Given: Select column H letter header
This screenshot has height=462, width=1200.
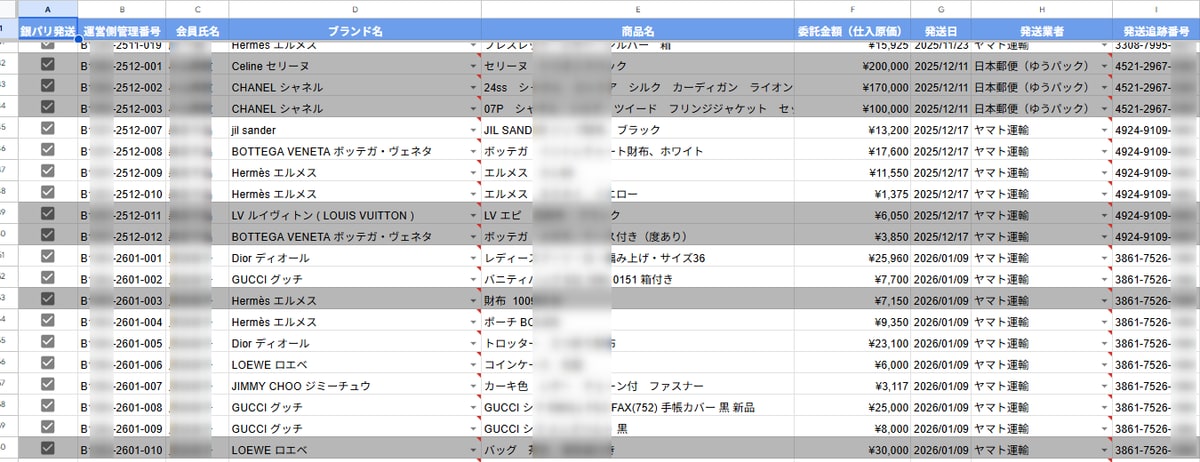Looking at the screenshot, I should 1041,9.
